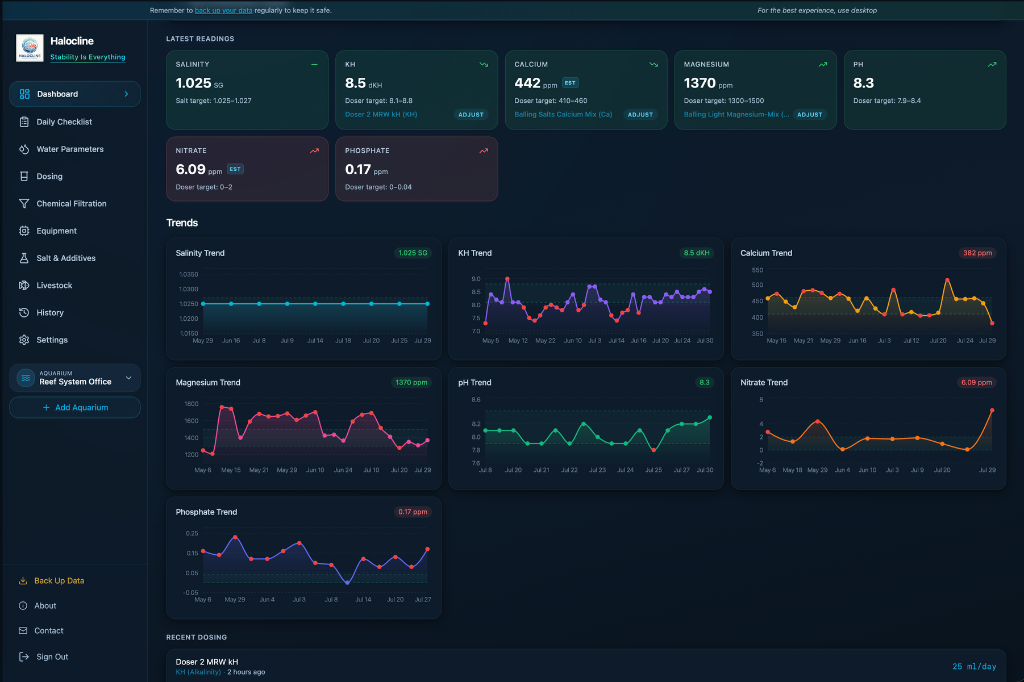The height and width of the screenshot is (682, 1024).
Task: Click the Daily Checklist clipboard icon
Action: pyautogui.click(x=24, y=122)
